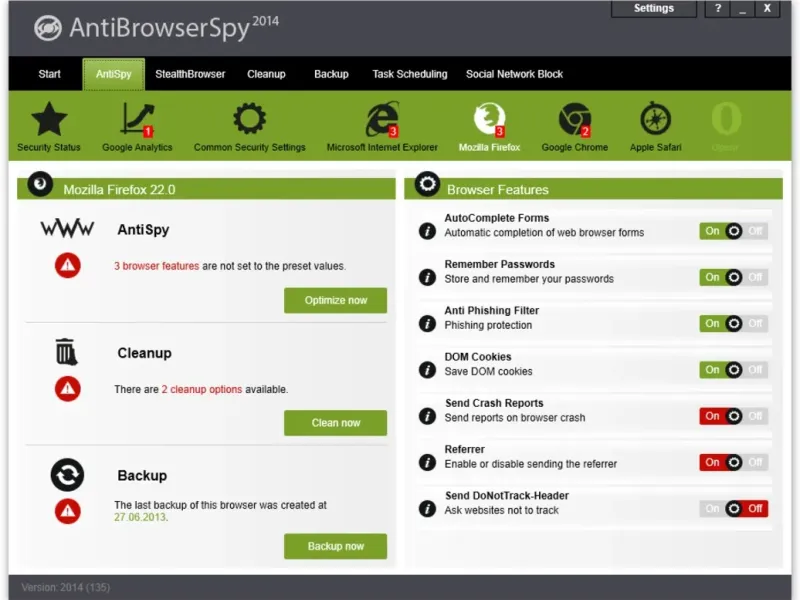Toggle the Referrer switch
The image size is (800, 600).
pyautogui.click(x=734, y=462)
